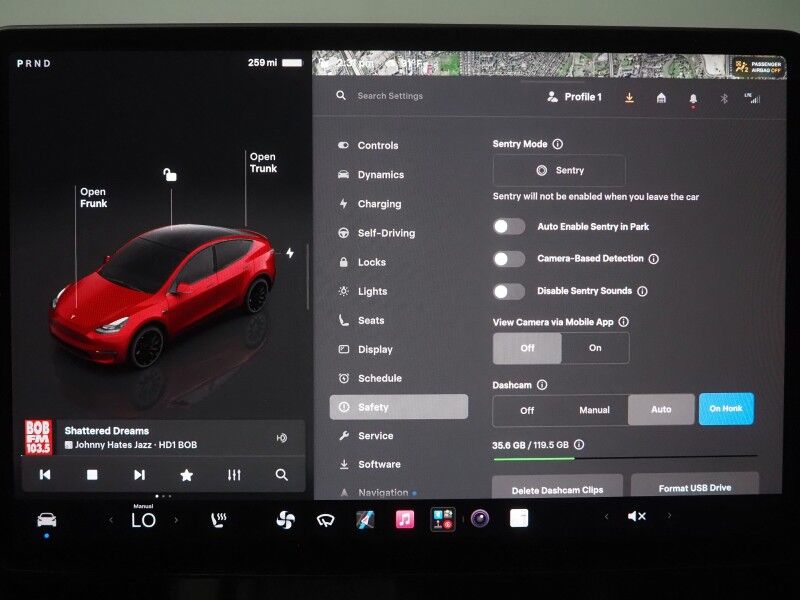Tap Format USB Drive button
Screen dimensions: 800x600
pos(695,485)
